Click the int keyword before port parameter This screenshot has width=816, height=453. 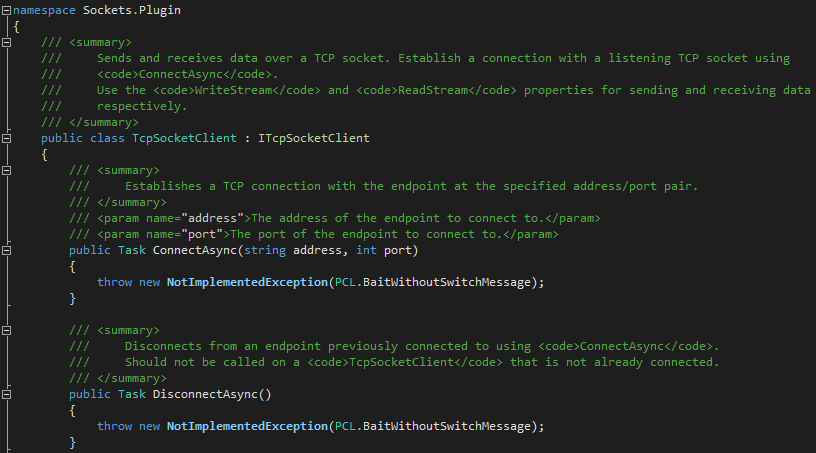366,250
